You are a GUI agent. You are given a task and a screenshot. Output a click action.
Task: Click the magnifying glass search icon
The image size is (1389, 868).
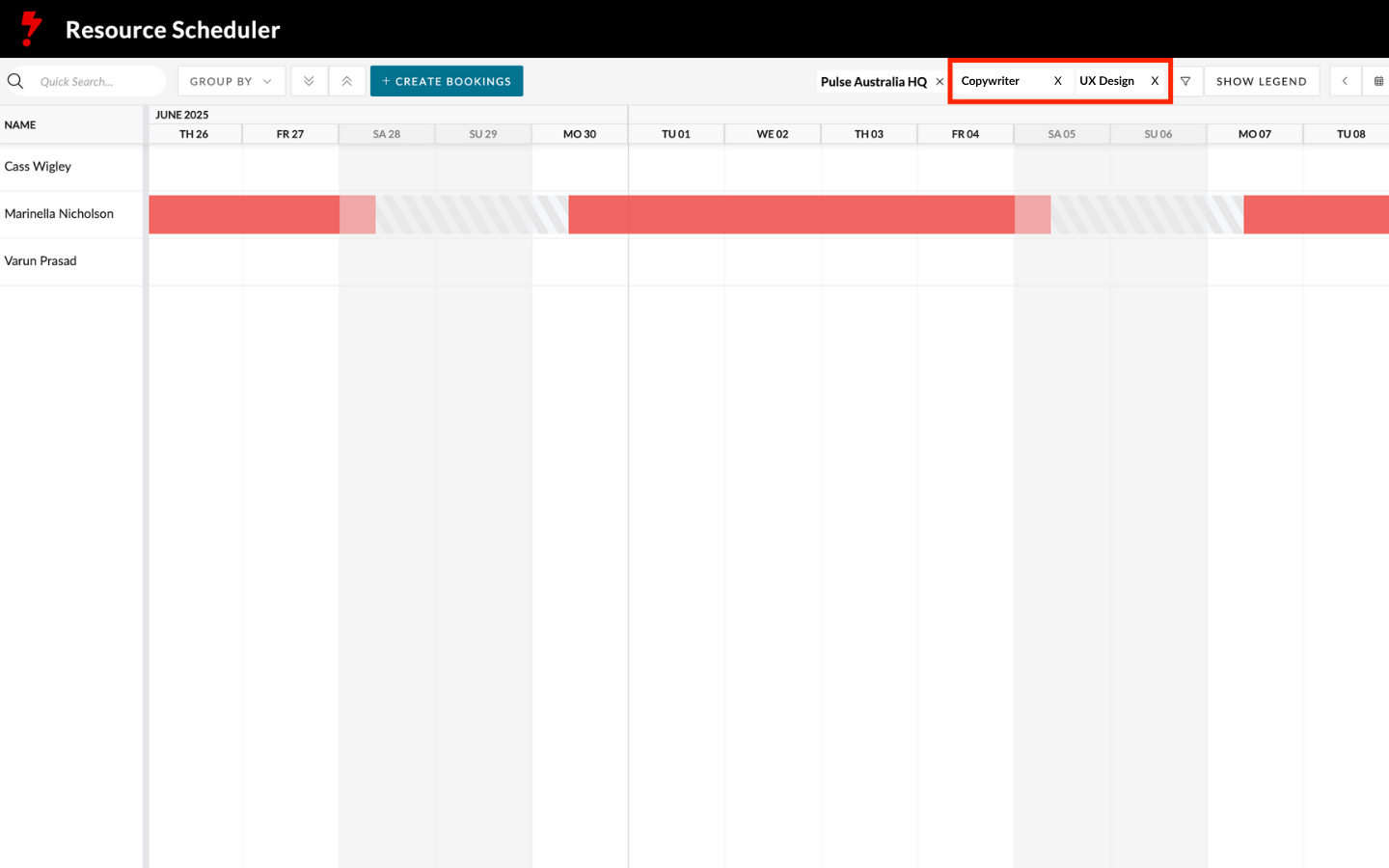15,81
